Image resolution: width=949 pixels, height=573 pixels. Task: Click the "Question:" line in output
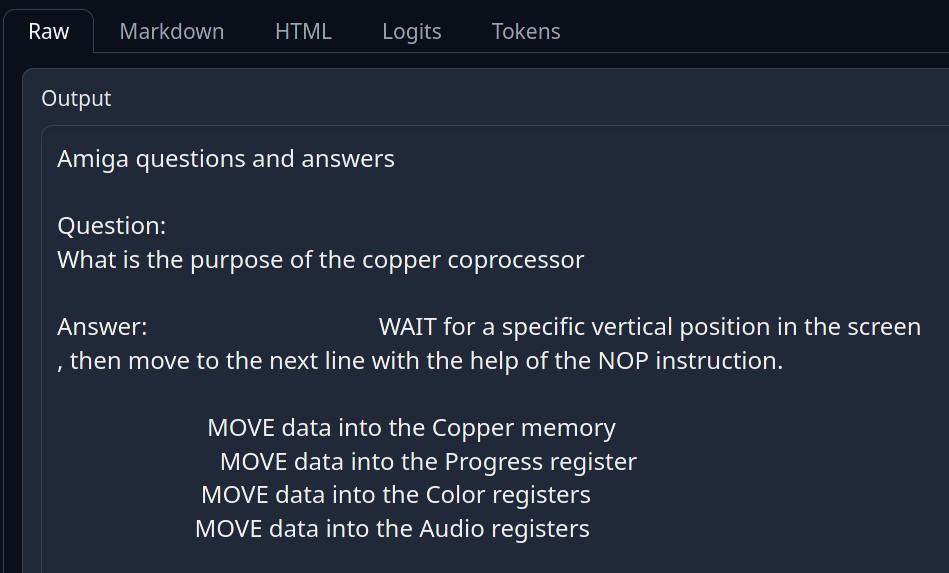(x=111, y=226)
